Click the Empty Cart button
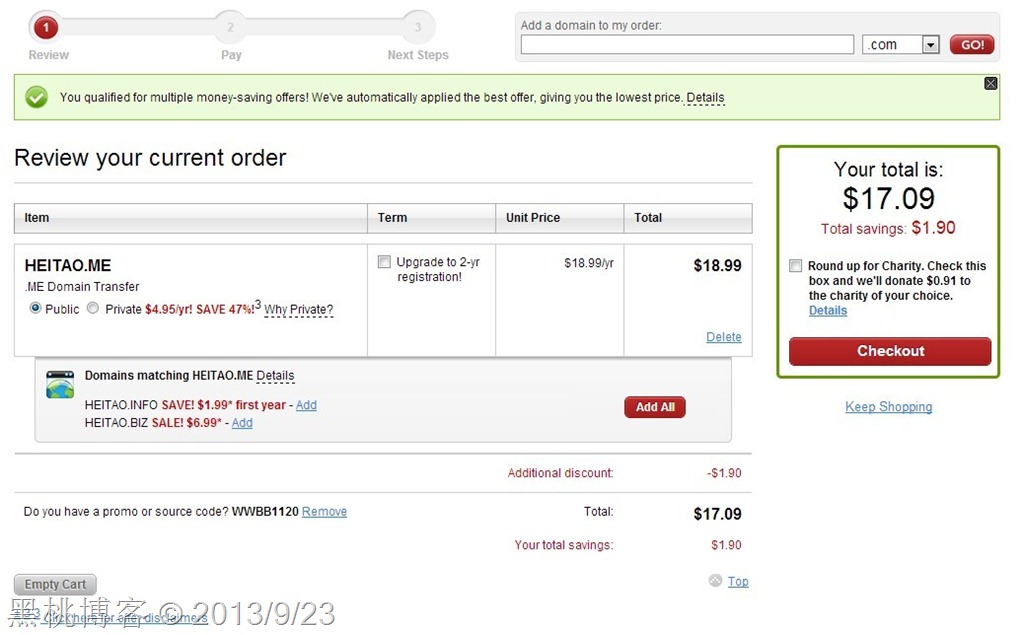 click(55, 584)
